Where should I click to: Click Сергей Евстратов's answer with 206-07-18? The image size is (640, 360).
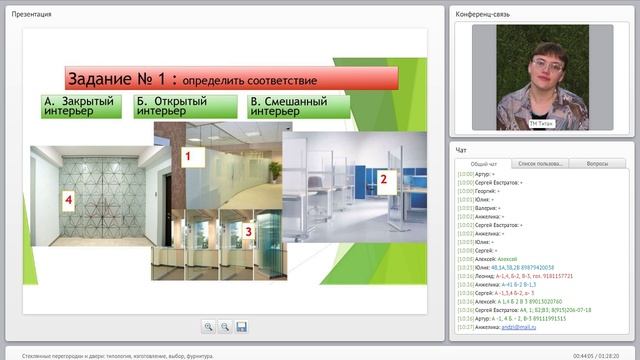click(x=524, y=310)
